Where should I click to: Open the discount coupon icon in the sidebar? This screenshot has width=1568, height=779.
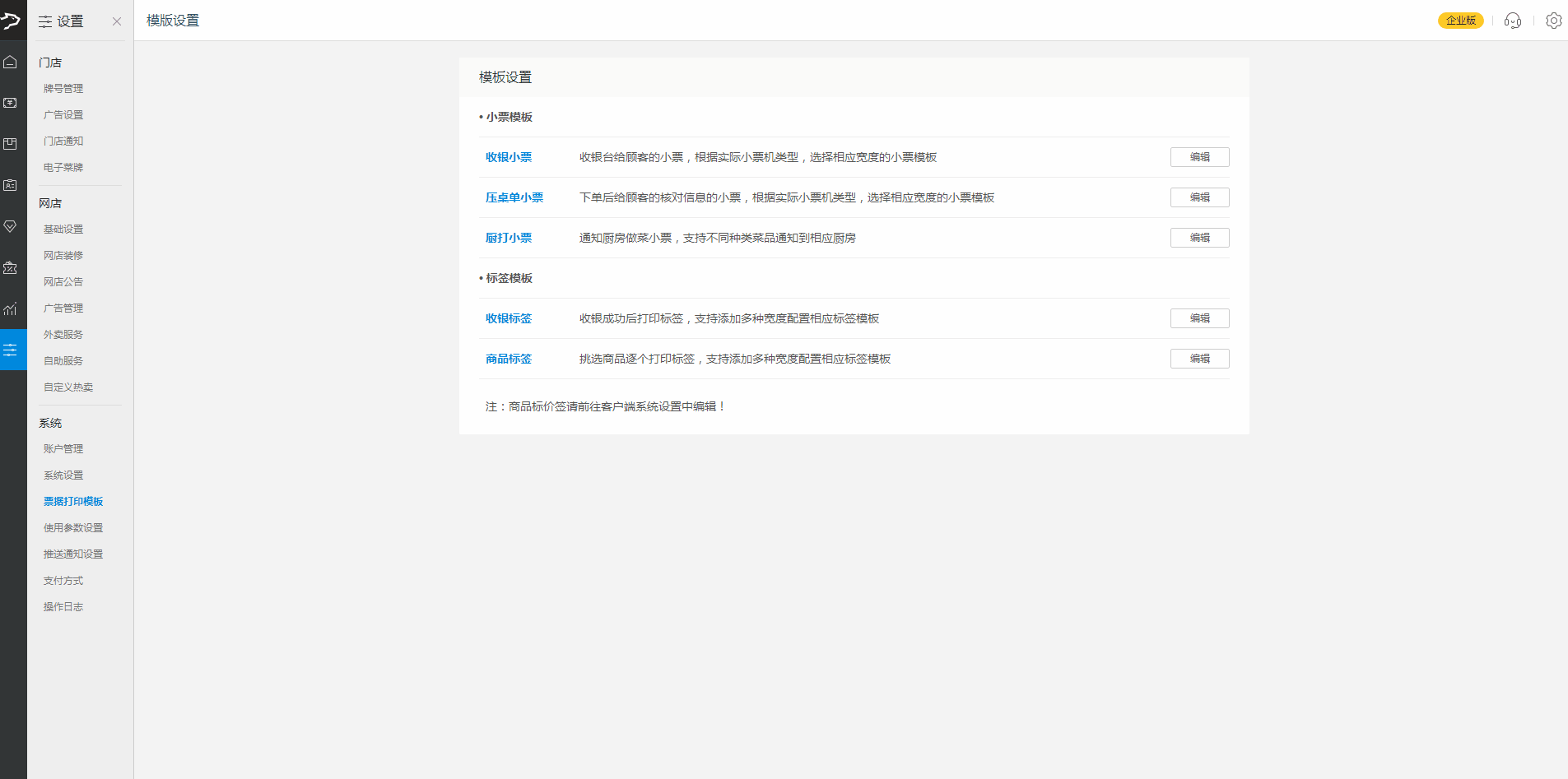tap(10, 267)
